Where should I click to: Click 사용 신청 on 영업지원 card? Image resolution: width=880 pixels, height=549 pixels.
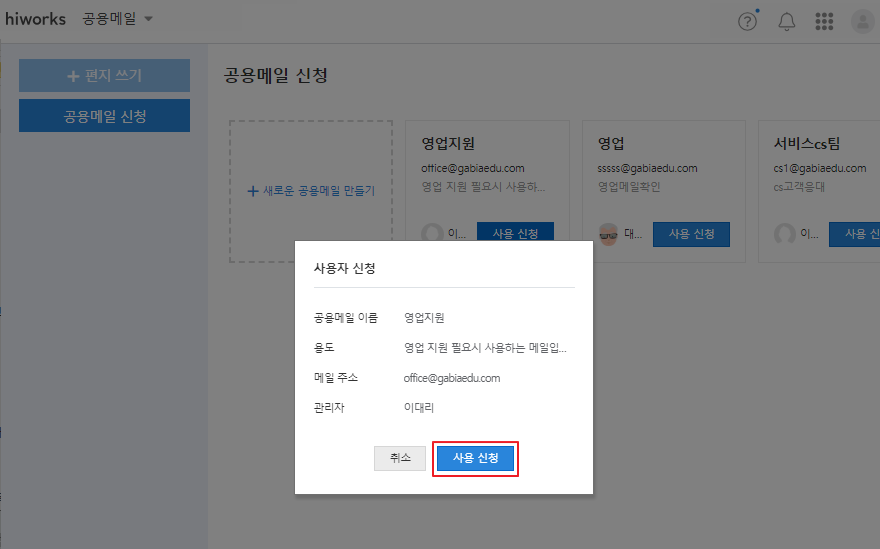pos(515,231)
